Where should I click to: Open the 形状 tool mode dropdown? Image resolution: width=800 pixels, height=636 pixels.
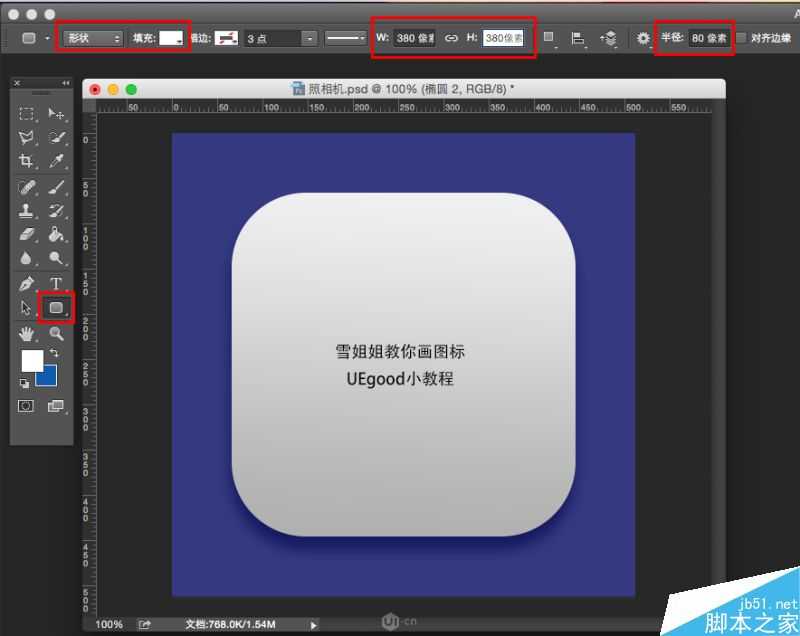95,38
